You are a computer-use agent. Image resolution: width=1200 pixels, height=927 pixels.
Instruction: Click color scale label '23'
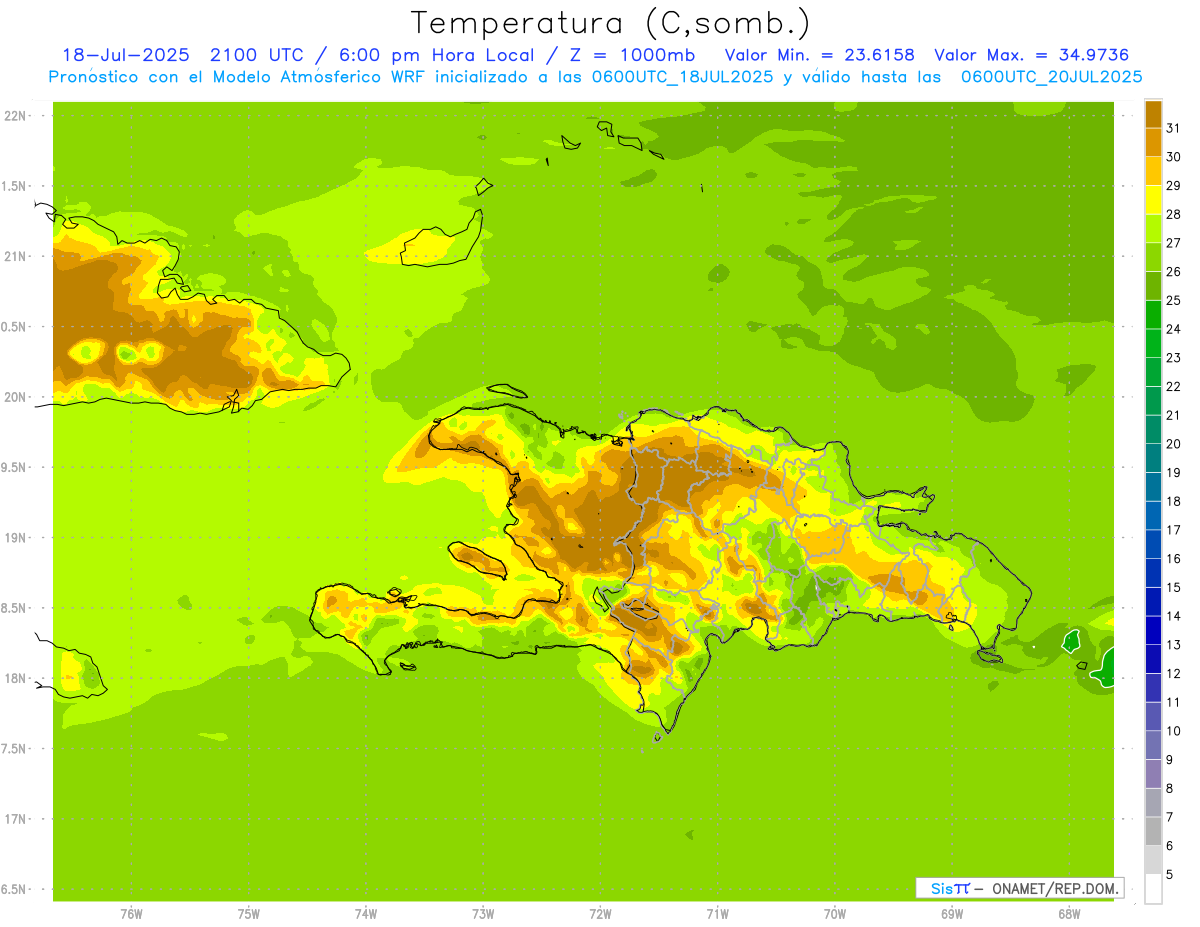point(1173,358)
